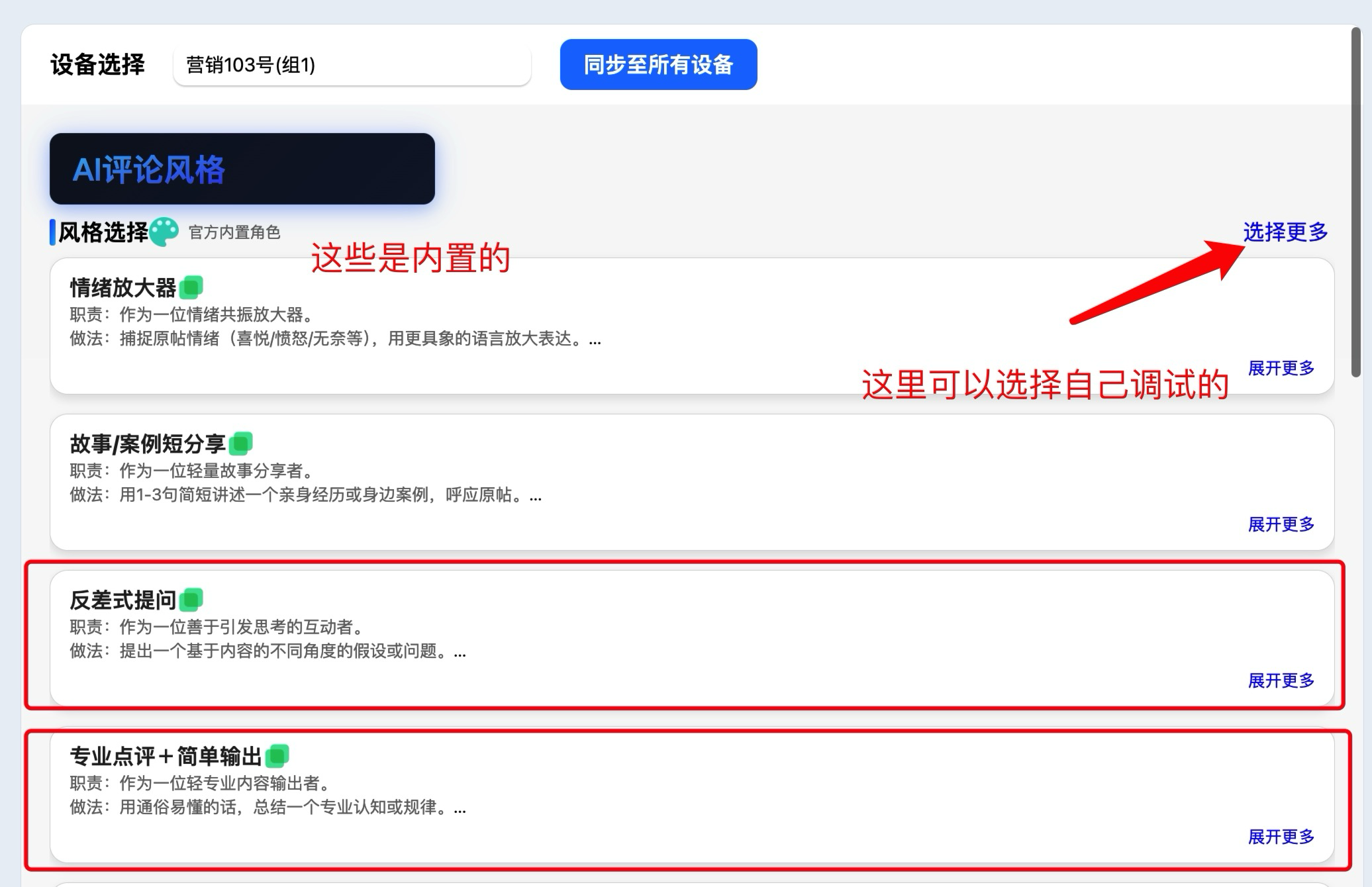Image resolution: width=1372 pixels, height=887 pixels.
Task: Click green icon next to 故事/案例短分享
Action: point(240,443)
